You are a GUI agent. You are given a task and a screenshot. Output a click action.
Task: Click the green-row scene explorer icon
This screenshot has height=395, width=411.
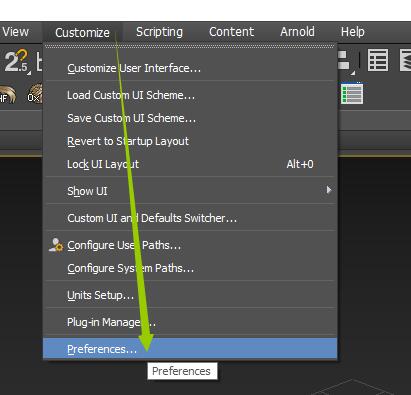click(x=352, y=93)
